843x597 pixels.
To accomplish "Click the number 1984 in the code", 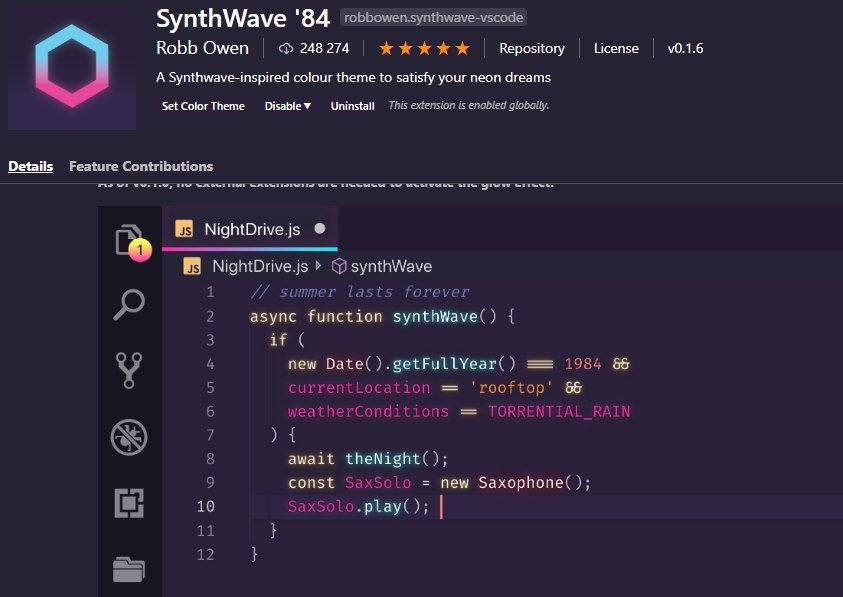I will click(583, 364).
